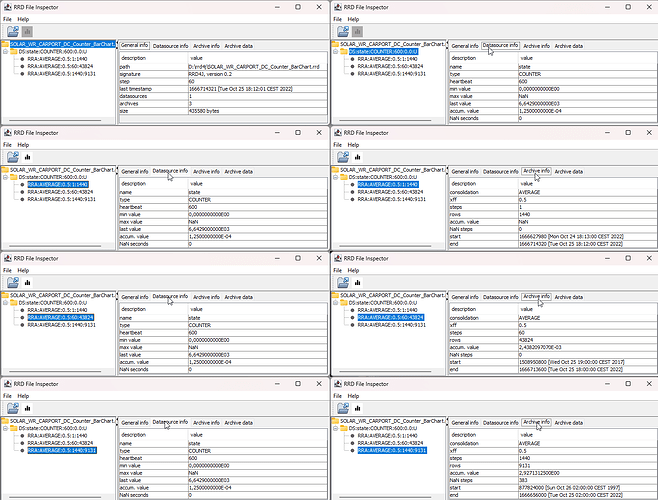Image resolution: width=658 pixels, height=500 pixels.
Task: Click open-file icon in window listing path and signature
Action: [x=13, y=31]
